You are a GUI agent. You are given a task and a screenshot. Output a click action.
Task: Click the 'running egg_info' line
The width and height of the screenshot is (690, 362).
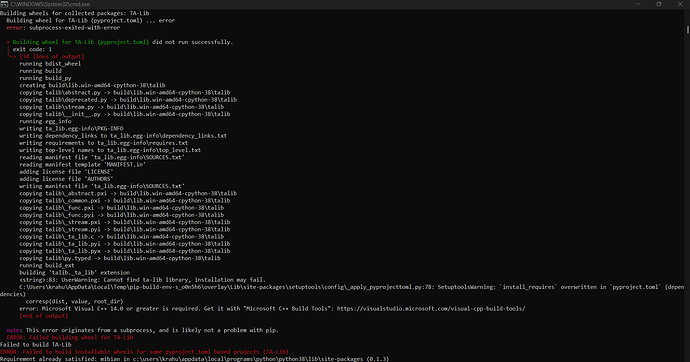pos(45,121)
